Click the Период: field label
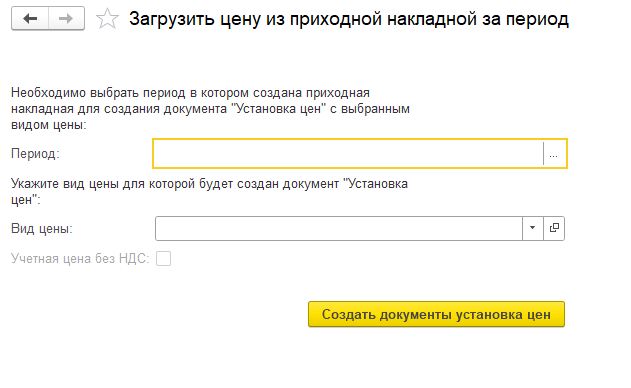The image size is (631, 388). tap(35, 153)
